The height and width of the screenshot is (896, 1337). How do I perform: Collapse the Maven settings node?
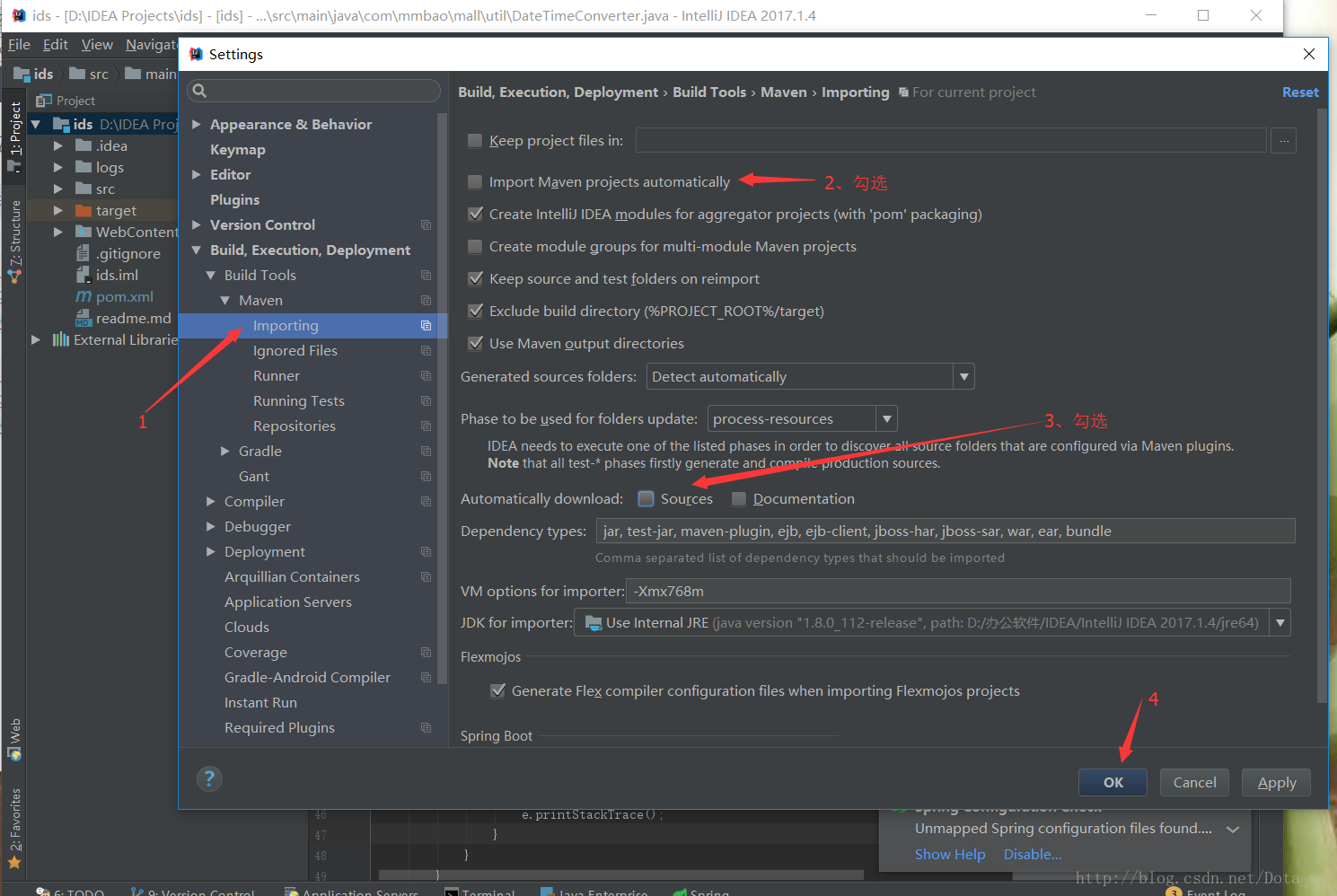pyautogui.click(x=225, y=300)
